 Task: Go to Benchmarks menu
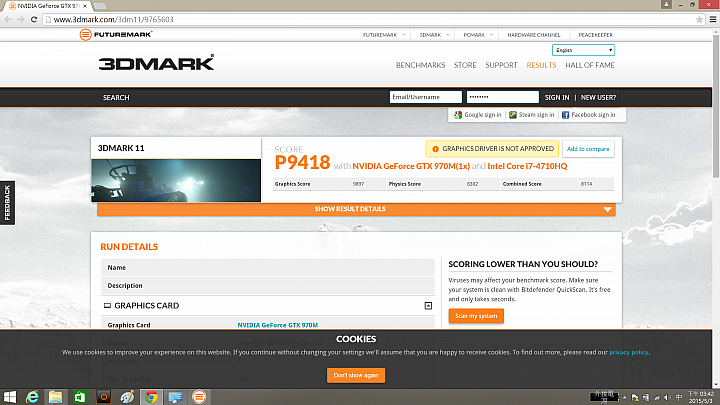coord(420,65)
